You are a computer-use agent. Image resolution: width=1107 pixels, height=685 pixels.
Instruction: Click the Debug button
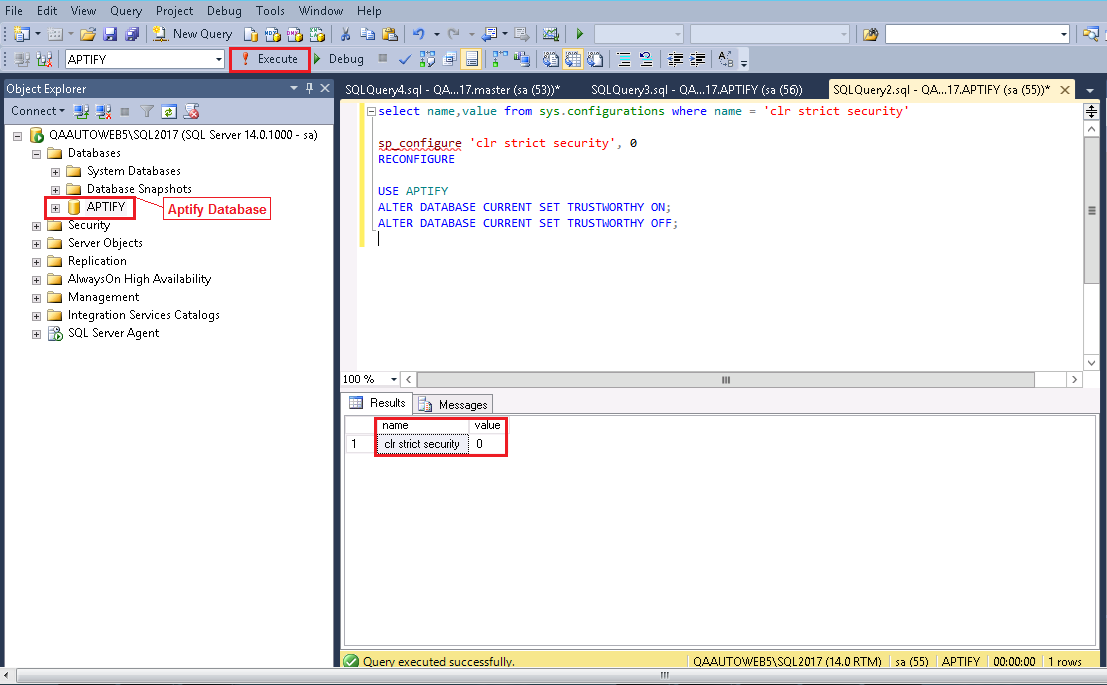pyautogui.click(x=339, y=59)
